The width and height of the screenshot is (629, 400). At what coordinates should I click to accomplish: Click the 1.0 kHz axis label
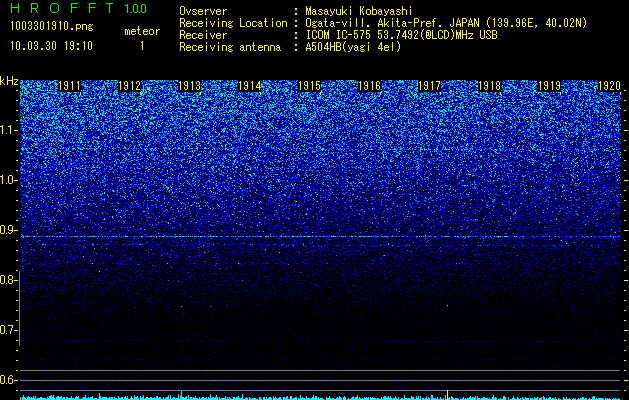(x=9, y=180)
